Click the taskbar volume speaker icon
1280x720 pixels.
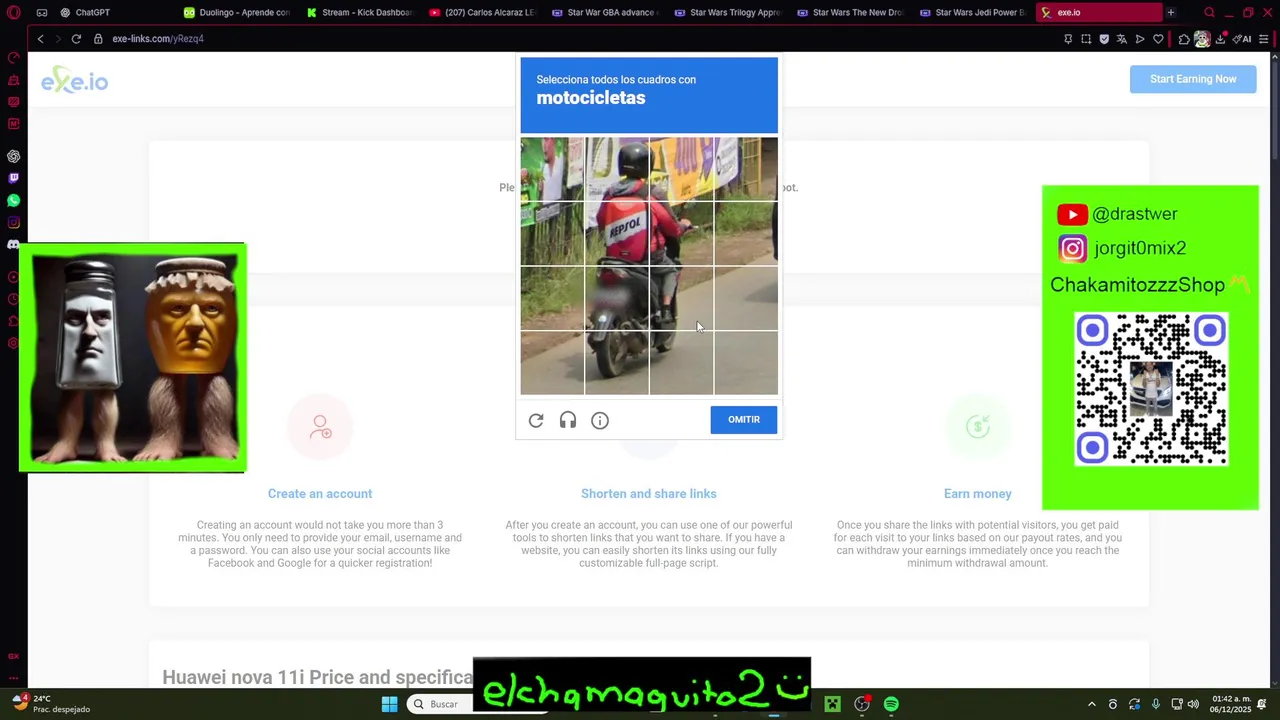1193,704
